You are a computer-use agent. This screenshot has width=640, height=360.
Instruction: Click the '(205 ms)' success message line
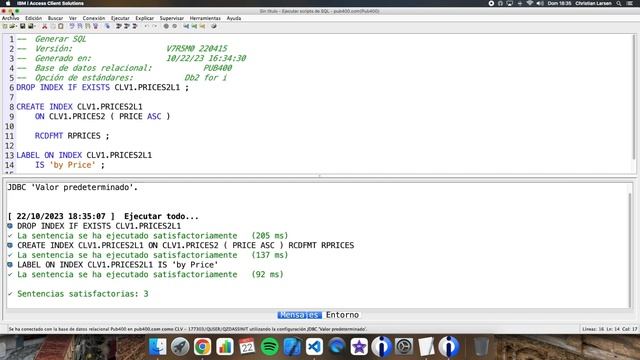pos(152,236)
